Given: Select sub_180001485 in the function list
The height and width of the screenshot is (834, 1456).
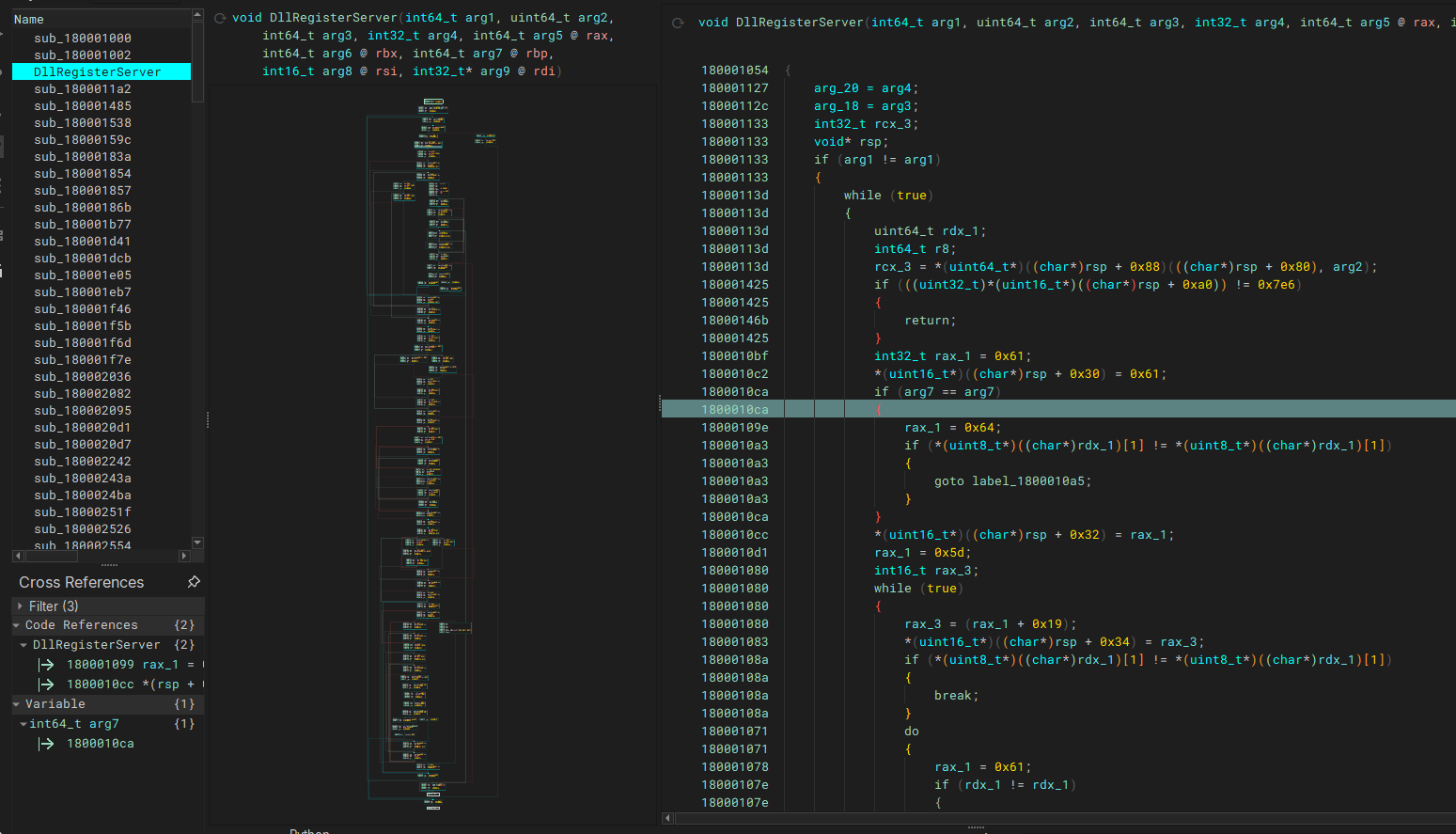Looking at the screenshot, I should [x=102, y=105].
